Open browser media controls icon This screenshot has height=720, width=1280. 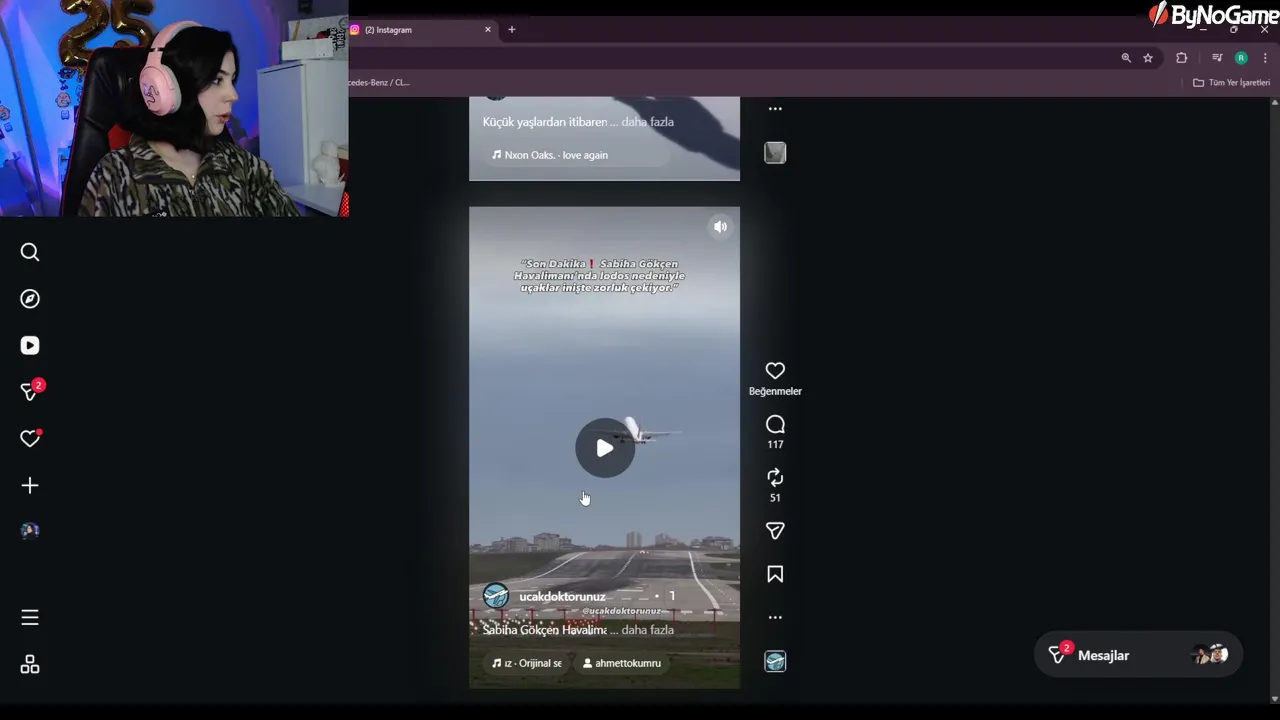tap(1217, 58)
